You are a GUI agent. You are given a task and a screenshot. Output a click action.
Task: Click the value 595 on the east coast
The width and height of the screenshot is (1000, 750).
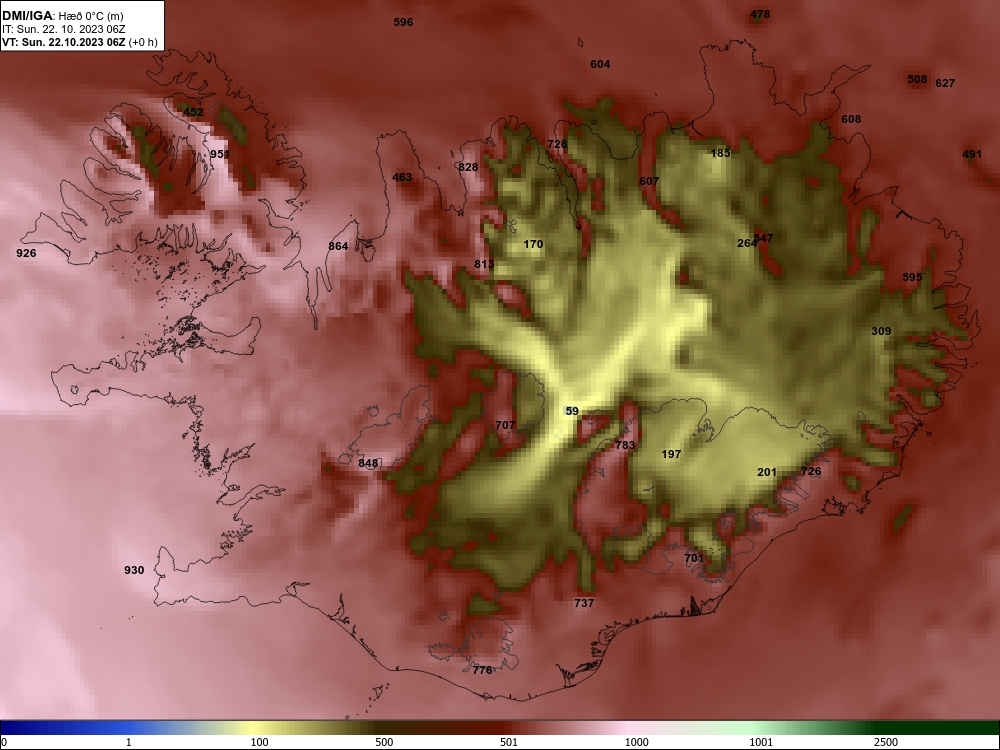913,277
